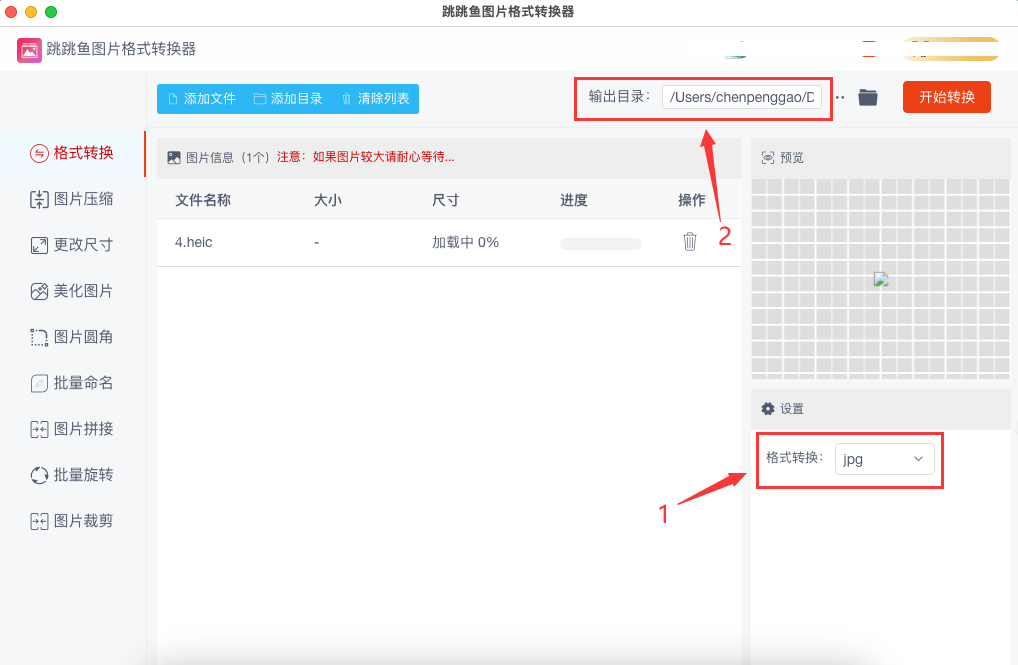Screen dimensions: 1018x665
Task: Go to the 图片裁剪 image crop tool
Action: 72,521
